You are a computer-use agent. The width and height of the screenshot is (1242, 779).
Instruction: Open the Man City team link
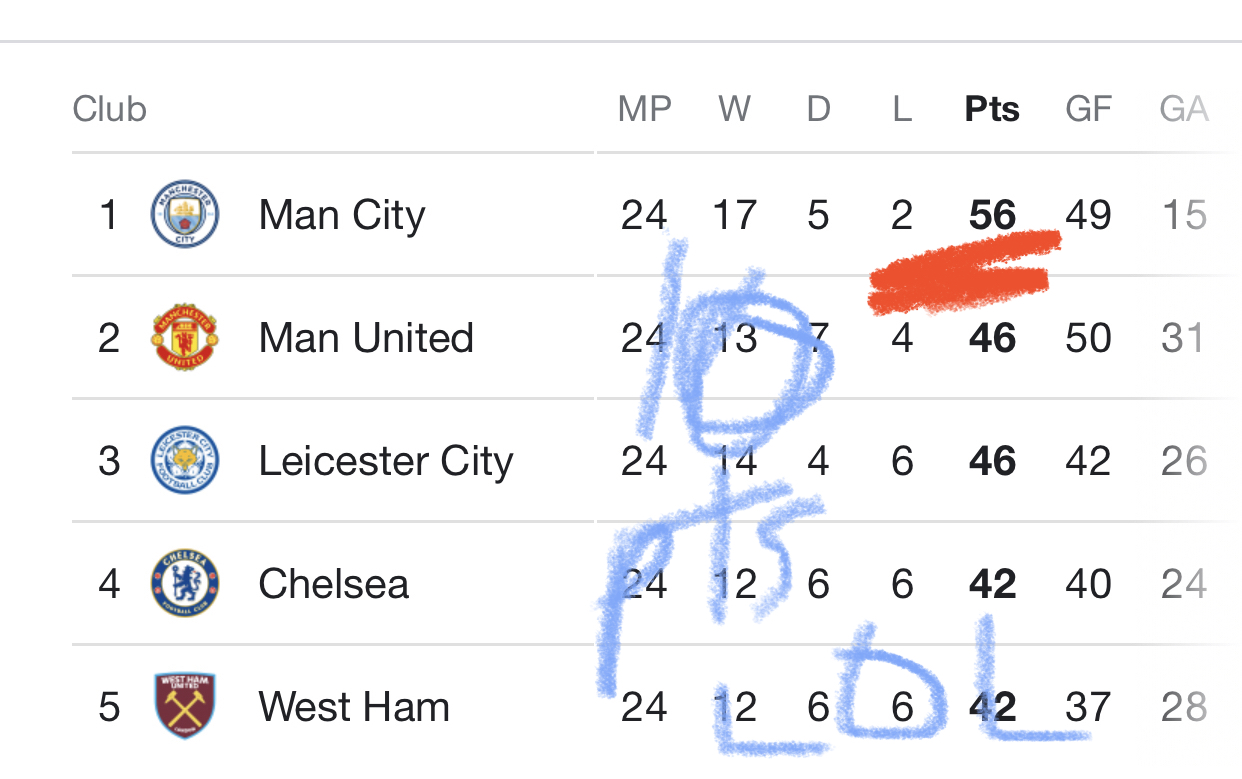(342, 216)
